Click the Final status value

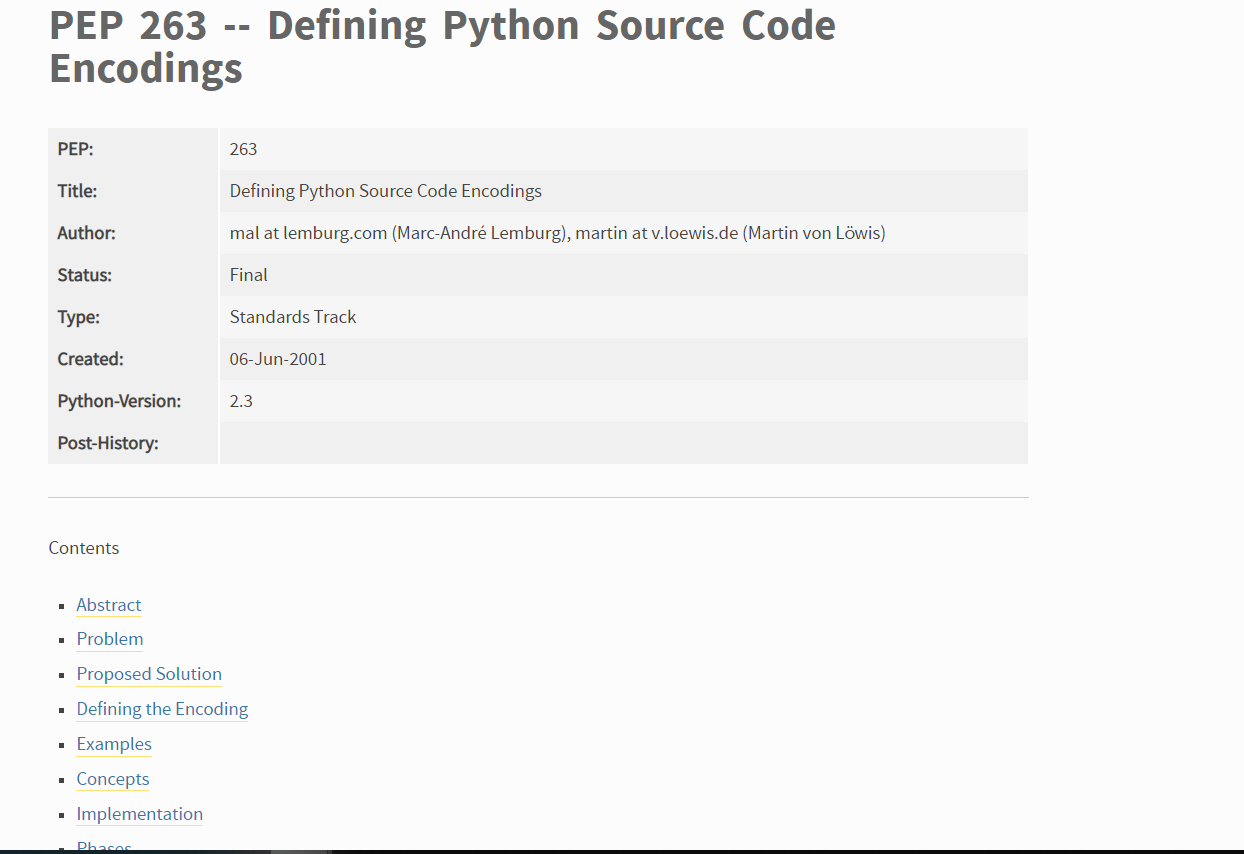point(249,275)
